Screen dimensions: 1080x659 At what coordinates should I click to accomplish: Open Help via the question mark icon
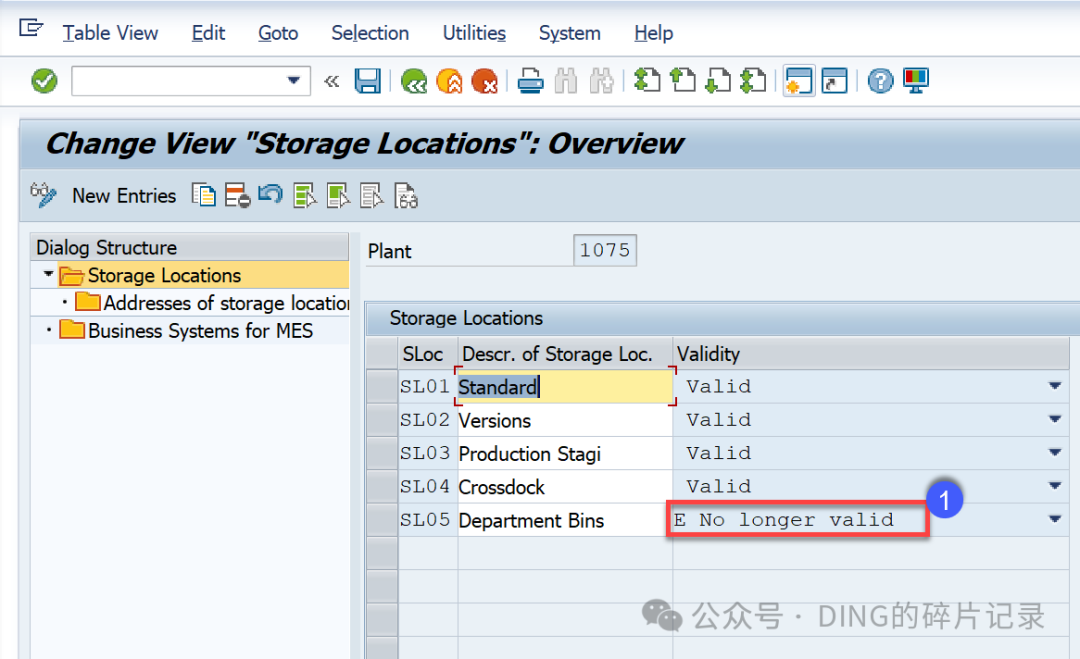tap(880, 81)
